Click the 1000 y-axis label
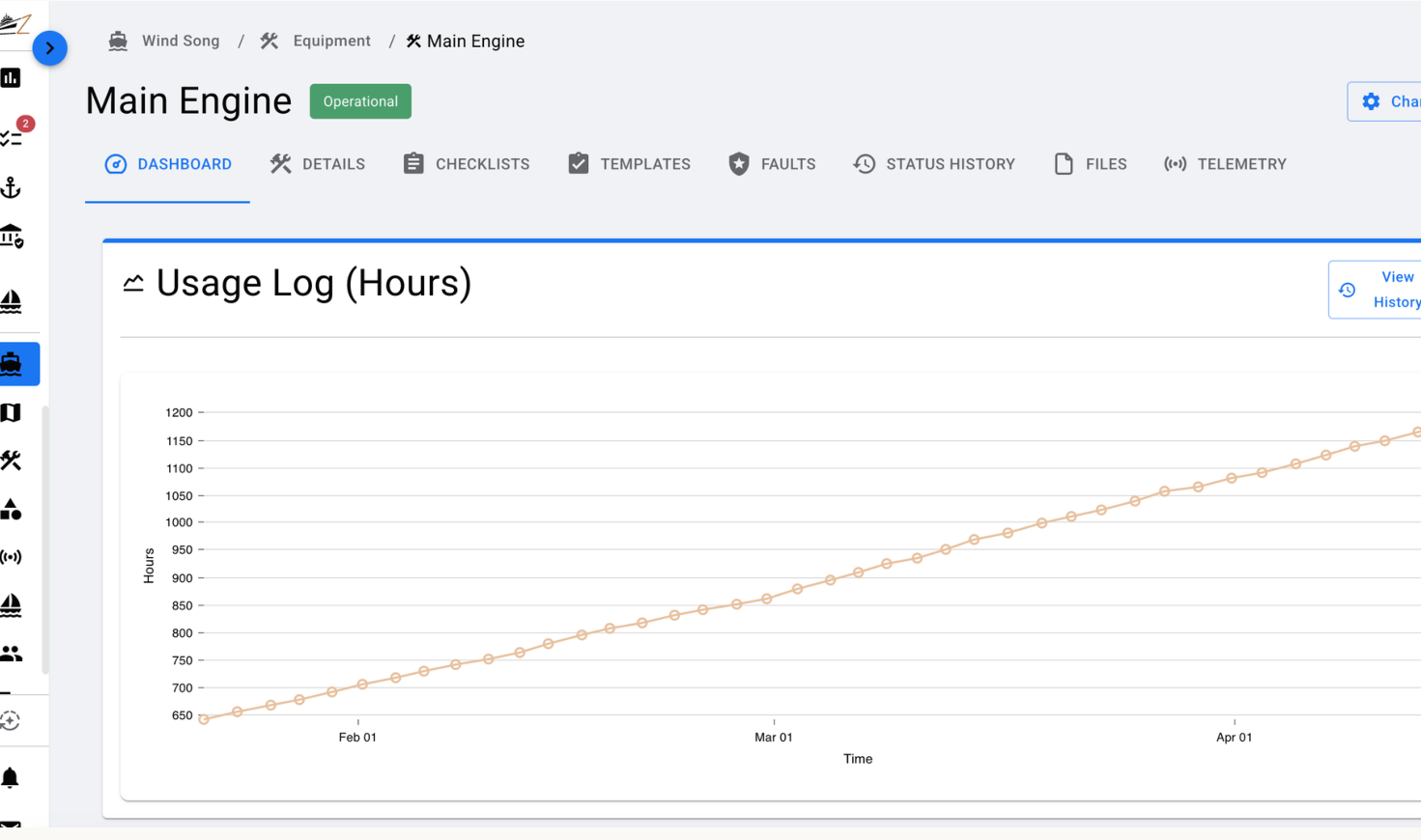Image resolution: width=1421 pixels, height=840 pixels. click(x=179, y=522)
